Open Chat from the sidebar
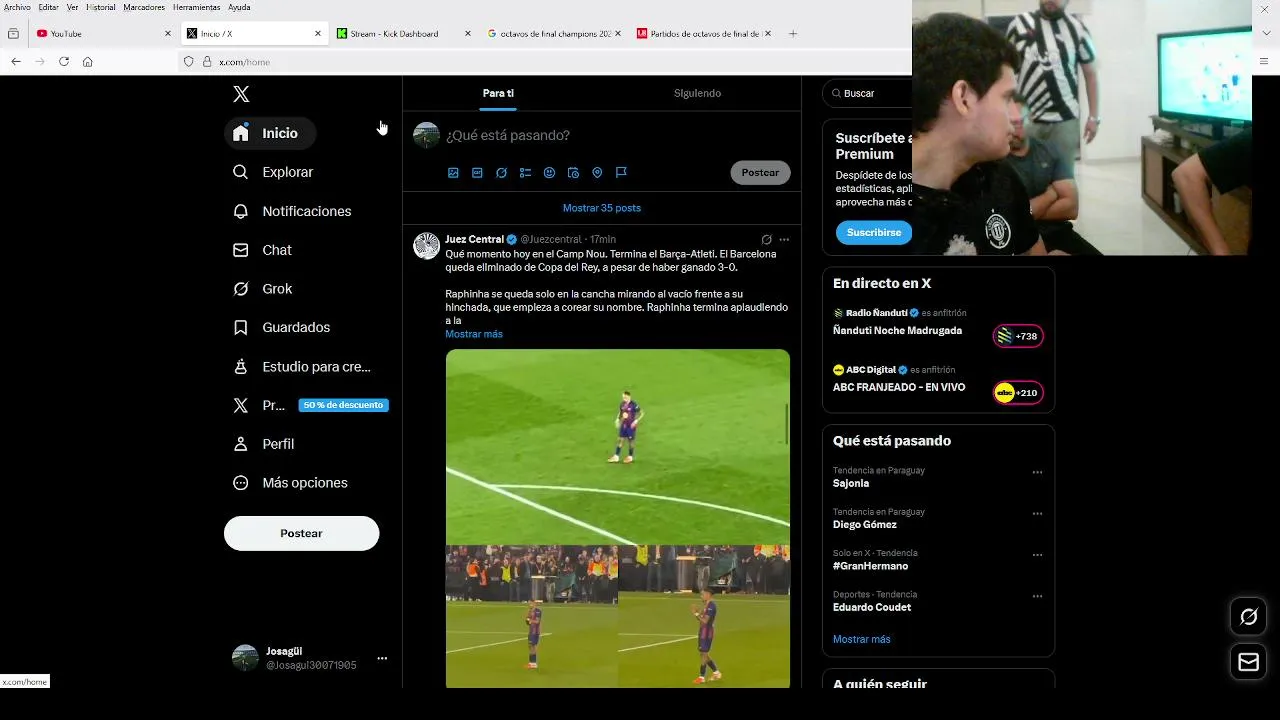 [262, 250]
